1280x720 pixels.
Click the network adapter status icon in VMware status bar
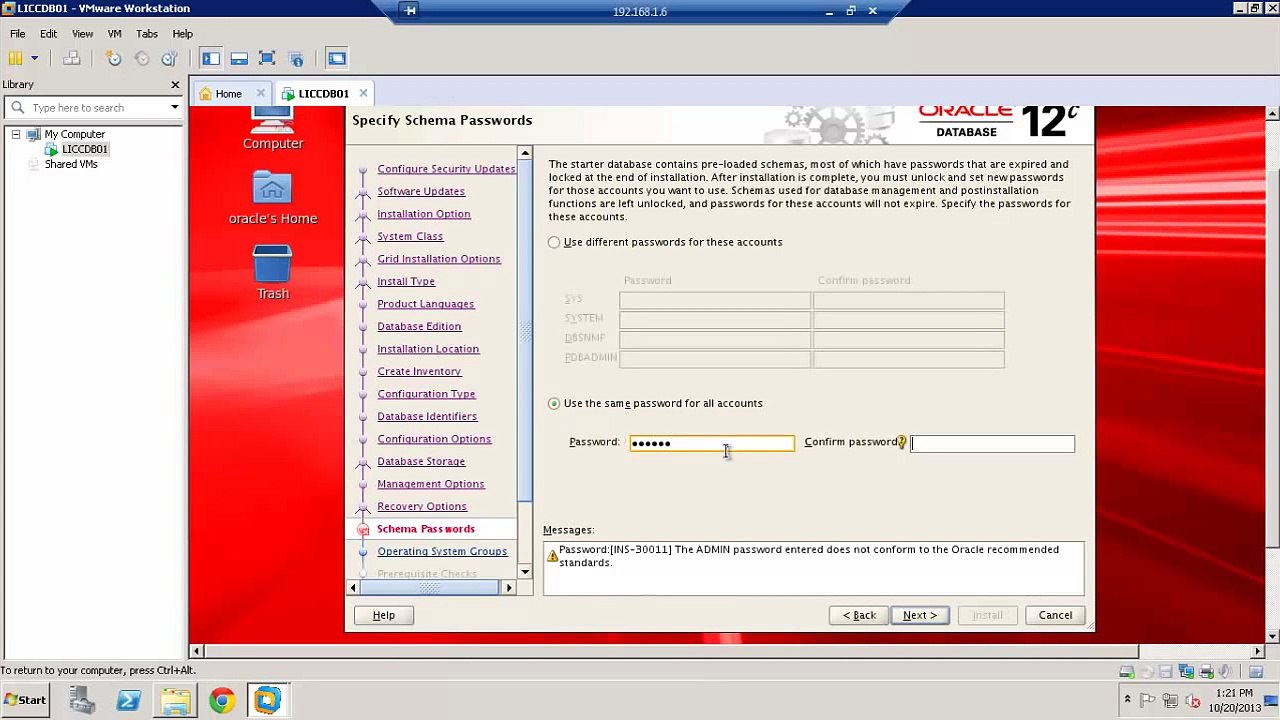tap(1186, 672)
